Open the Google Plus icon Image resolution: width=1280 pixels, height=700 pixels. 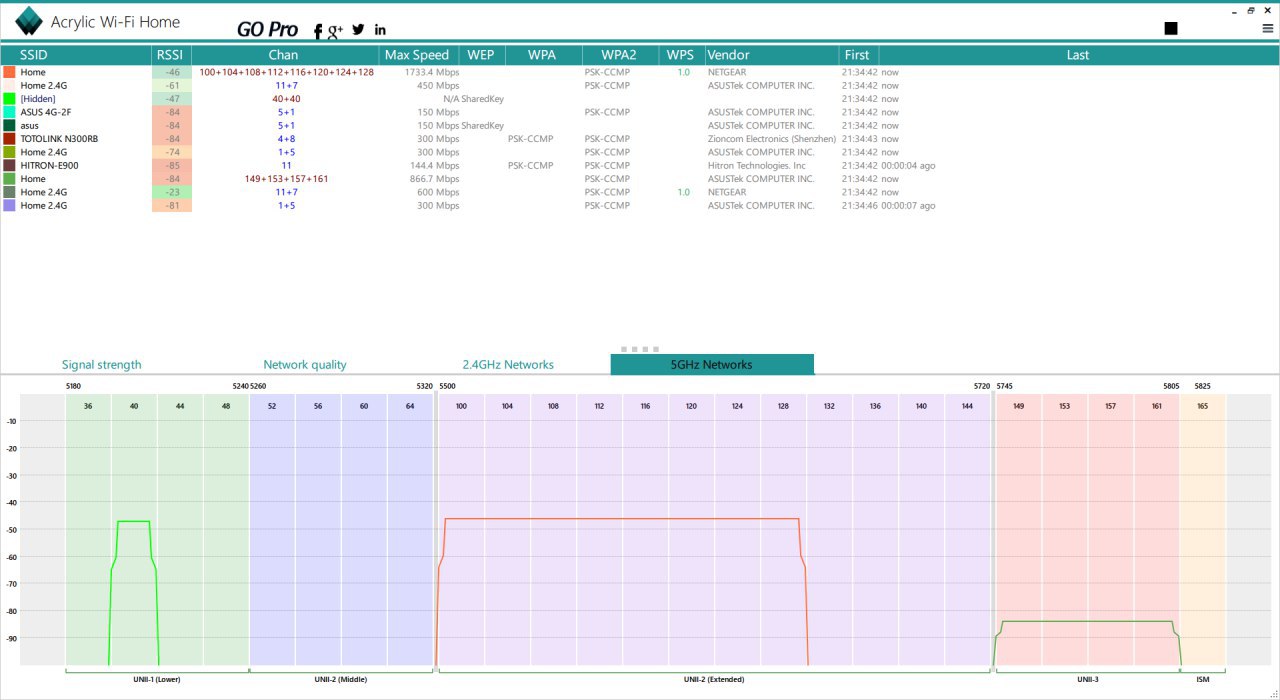pos(336,30)
